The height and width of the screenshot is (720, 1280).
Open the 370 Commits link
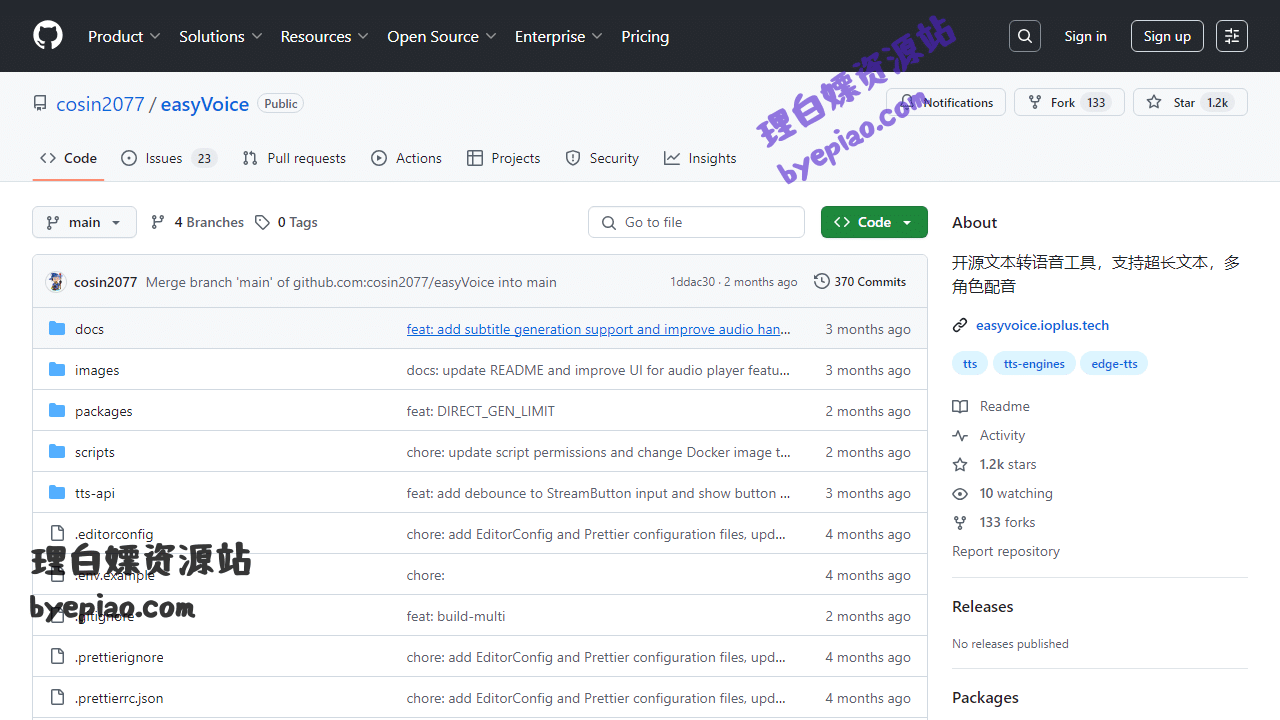click(x=860, y=281)
